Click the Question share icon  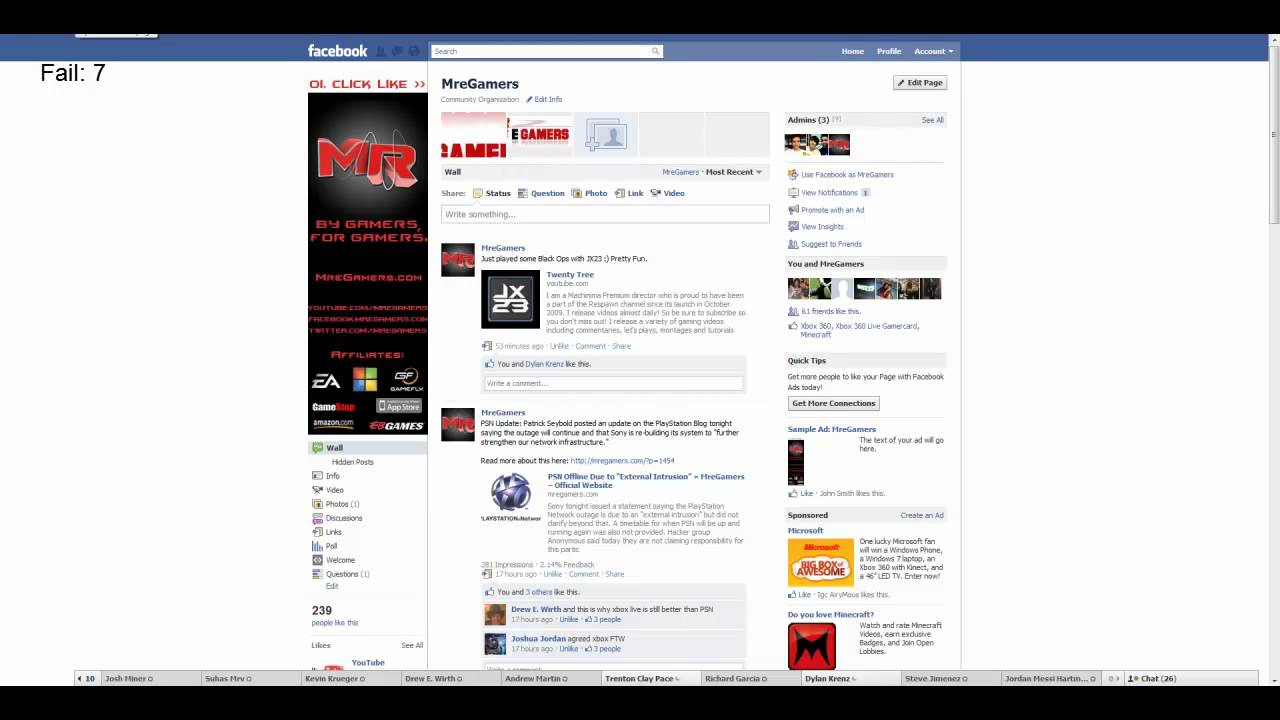point(523,193)
